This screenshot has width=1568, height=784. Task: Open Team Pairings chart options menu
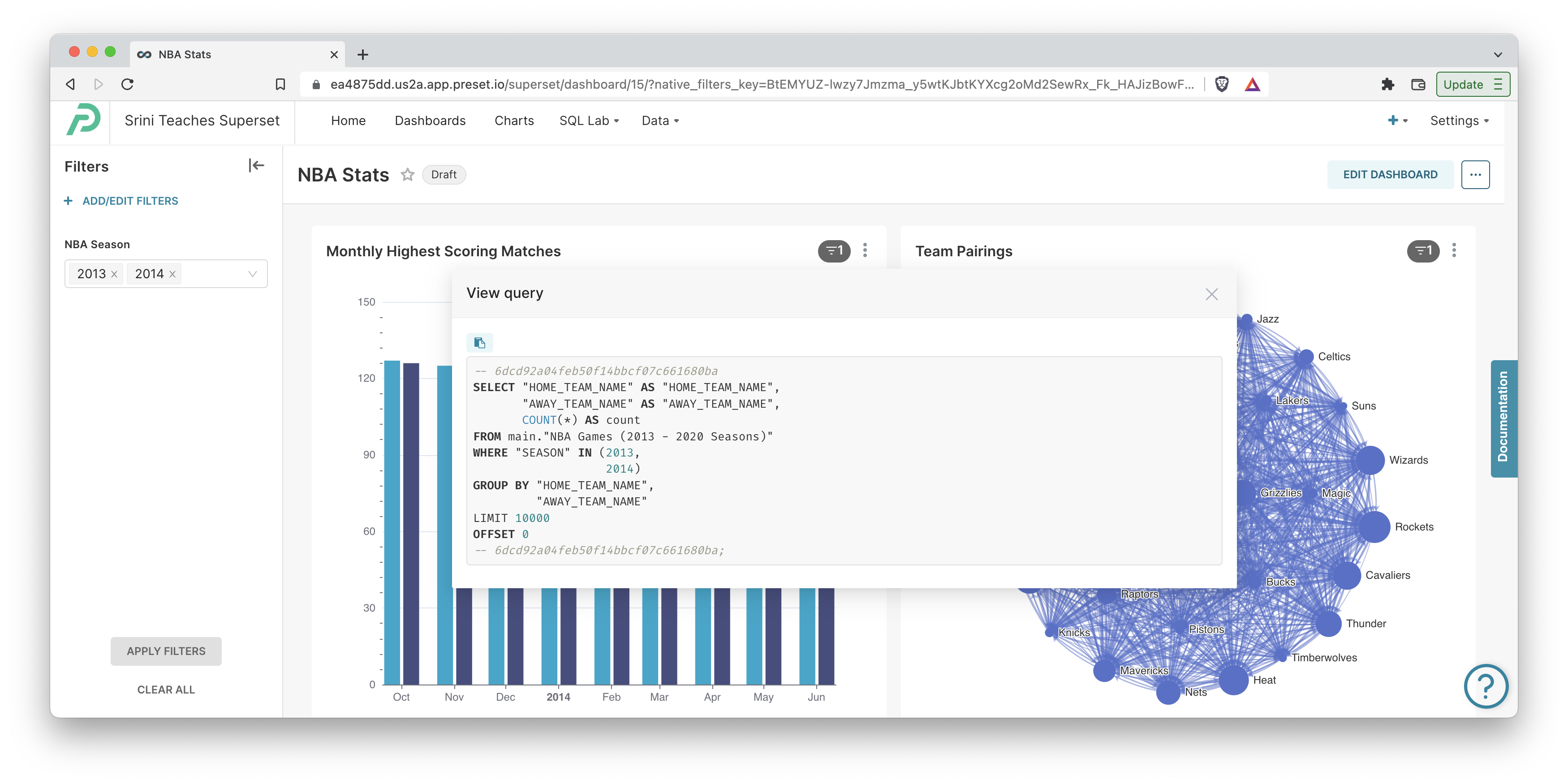[x=1454, y=250]
